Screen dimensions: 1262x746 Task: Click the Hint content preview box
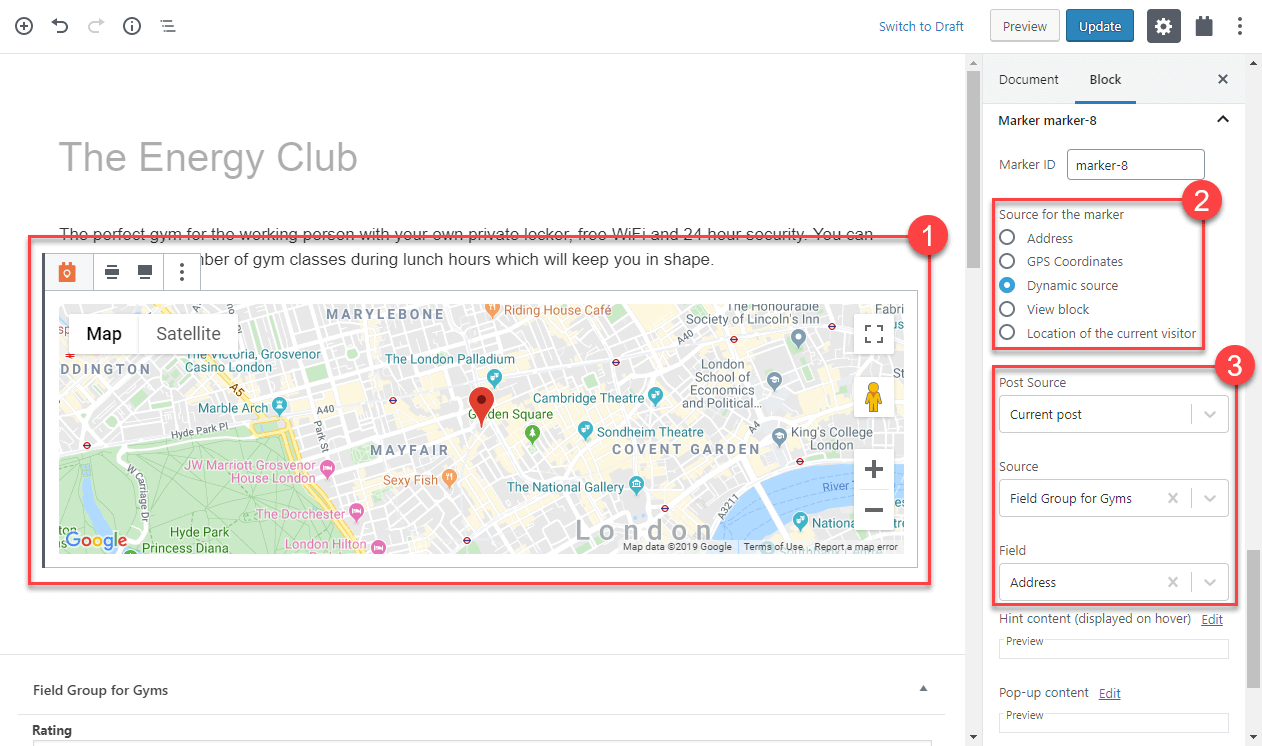tap(1113, 647)
